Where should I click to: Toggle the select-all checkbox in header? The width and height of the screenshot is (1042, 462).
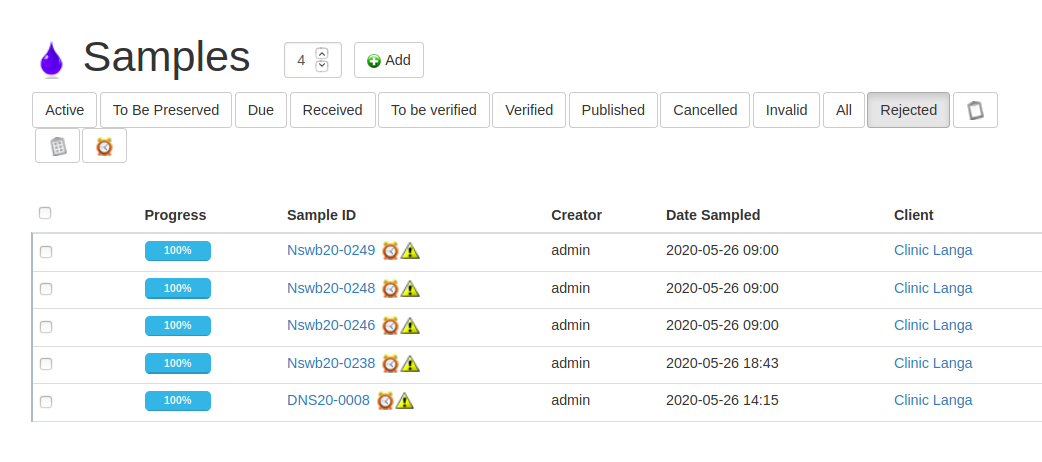45,213
